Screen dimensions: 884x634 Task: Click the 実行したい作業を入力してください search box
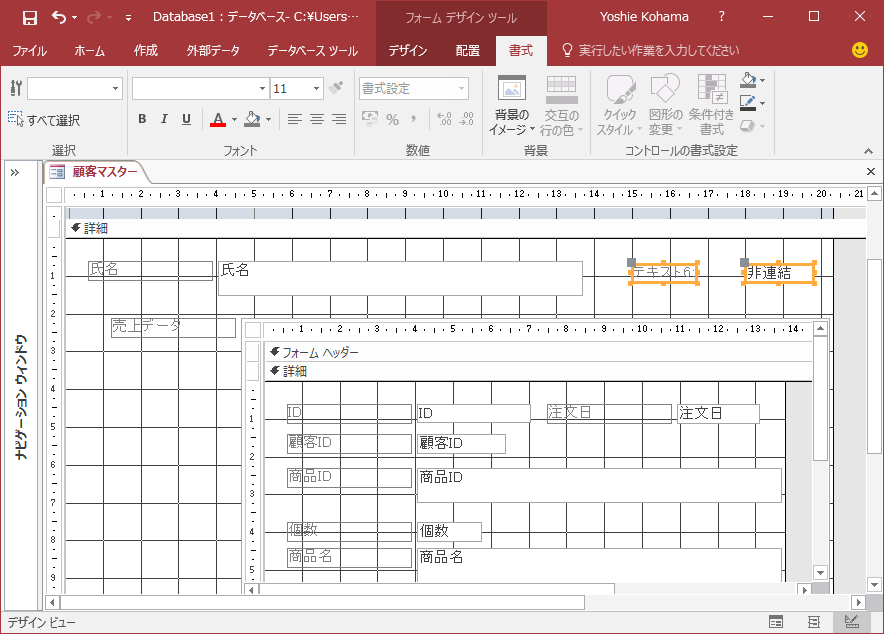click(x=658, y=51)
